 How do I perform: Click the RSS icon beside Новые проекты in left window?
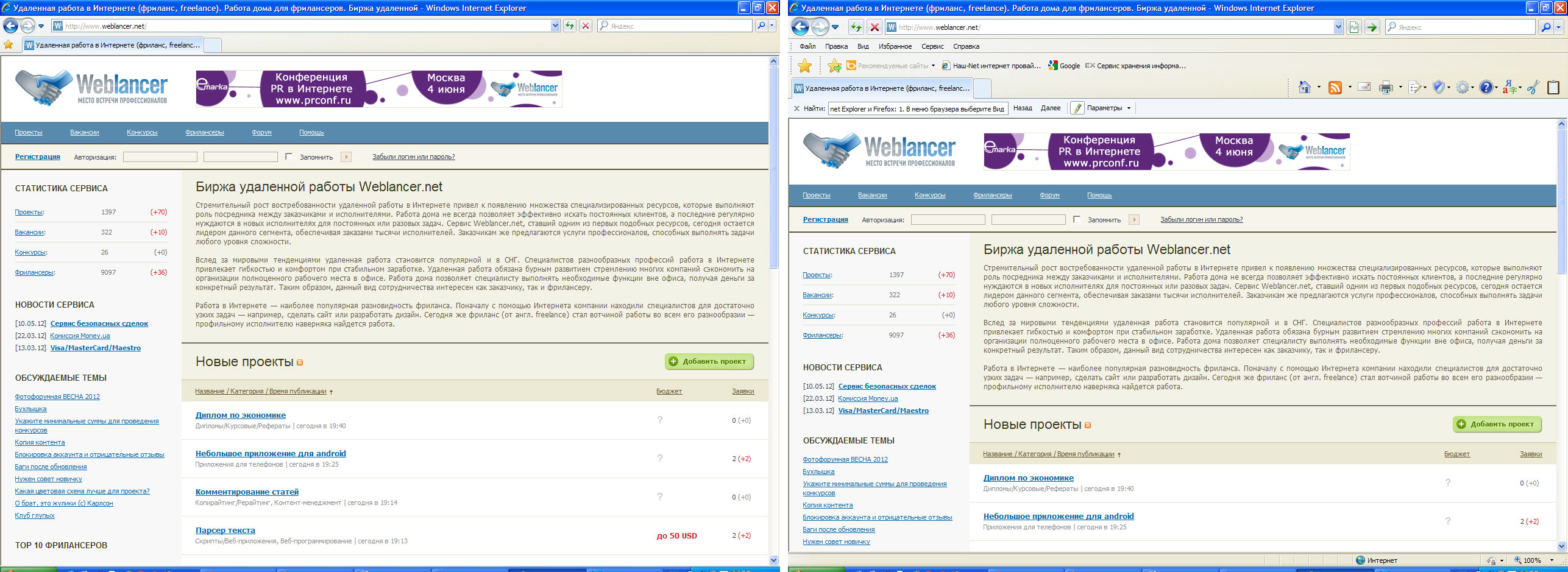click(x=300, y=362)
